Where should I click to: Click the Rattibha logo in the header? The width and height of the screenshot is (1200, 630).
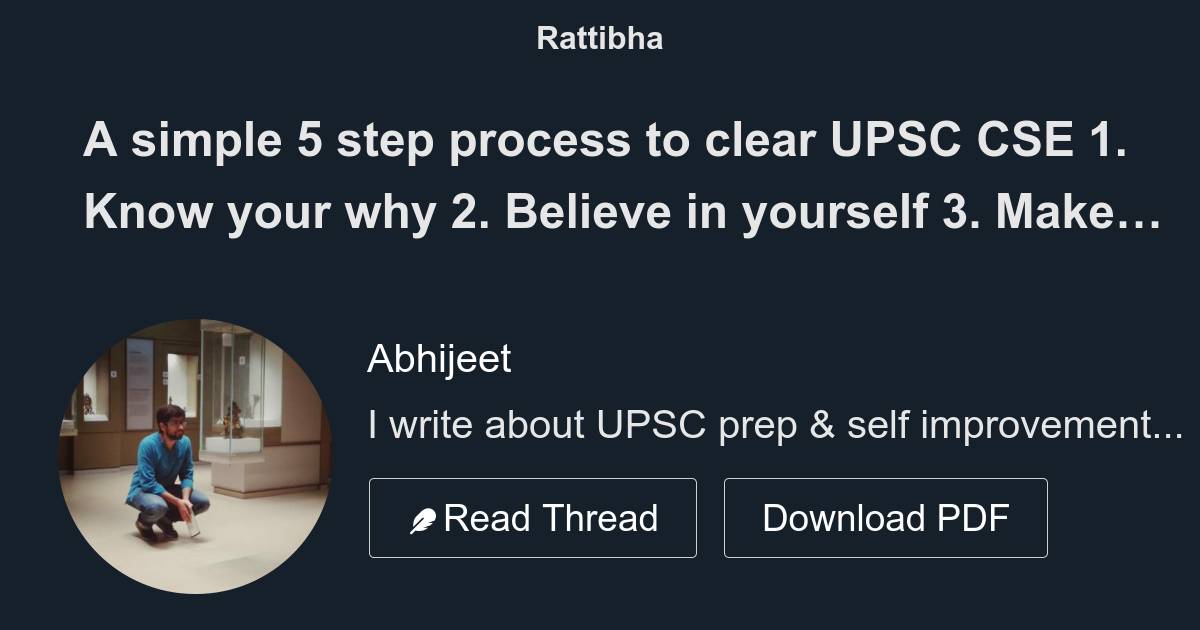tap(599, 38)
